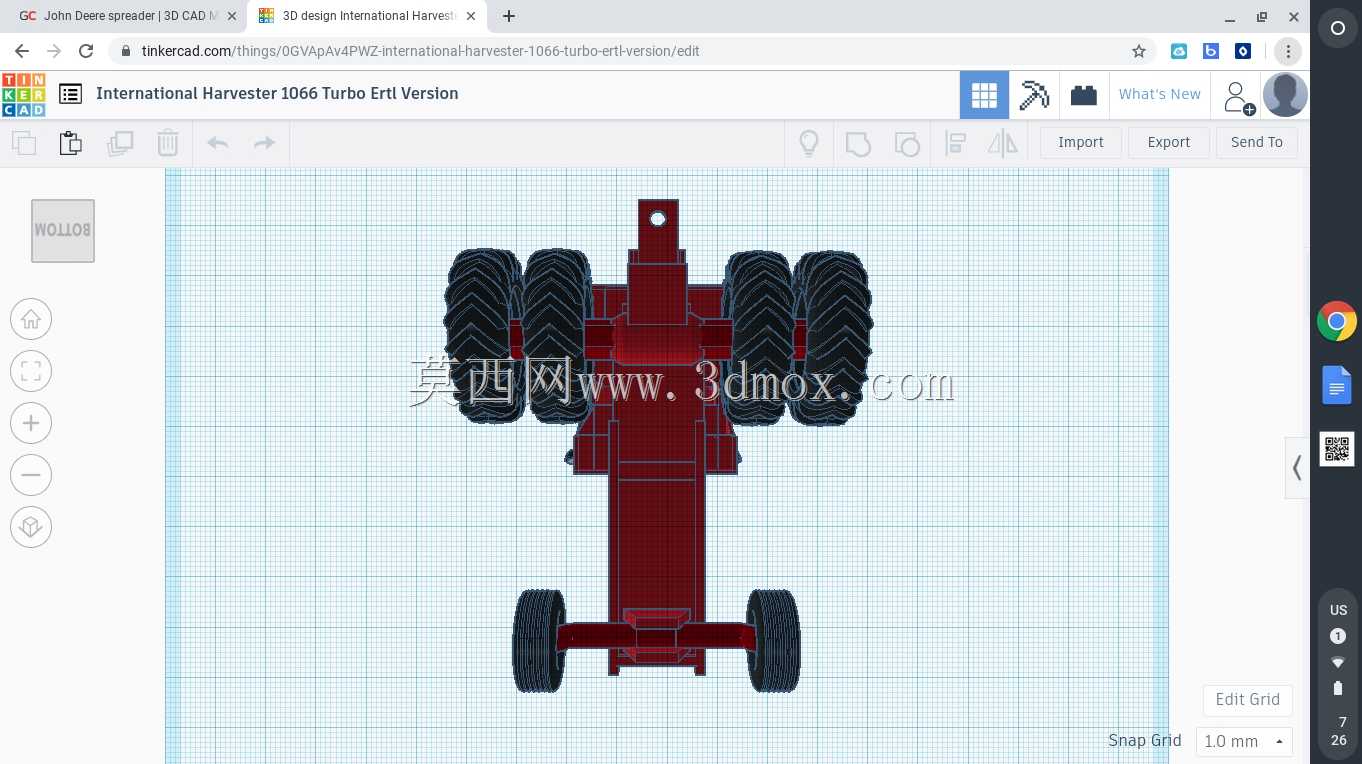1362x764 pixels.
Task: Switch to the Bricks mode icon
Action: pos(1084,95)
